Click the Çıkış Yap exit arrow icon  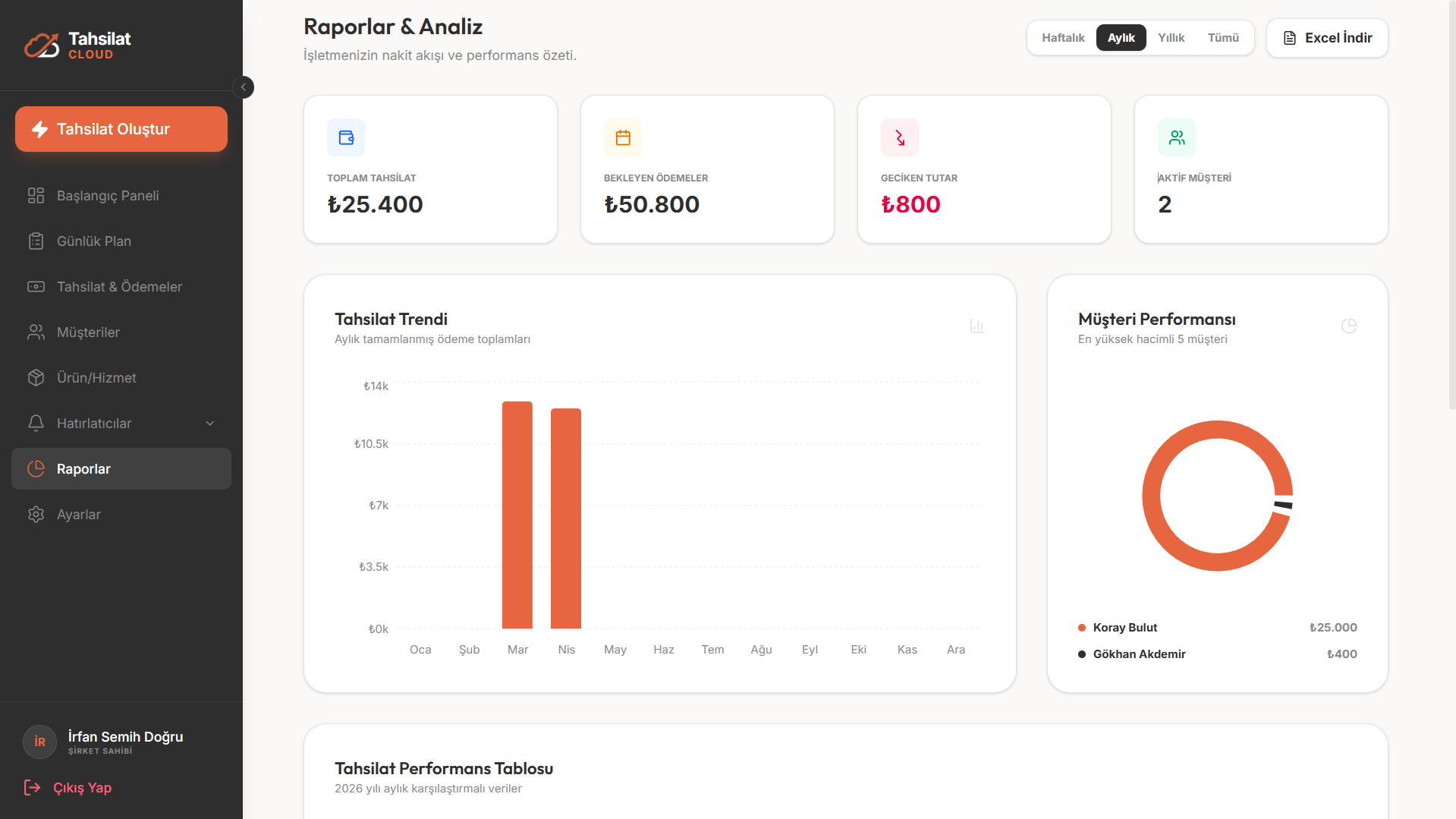click(x=32, y=788)
